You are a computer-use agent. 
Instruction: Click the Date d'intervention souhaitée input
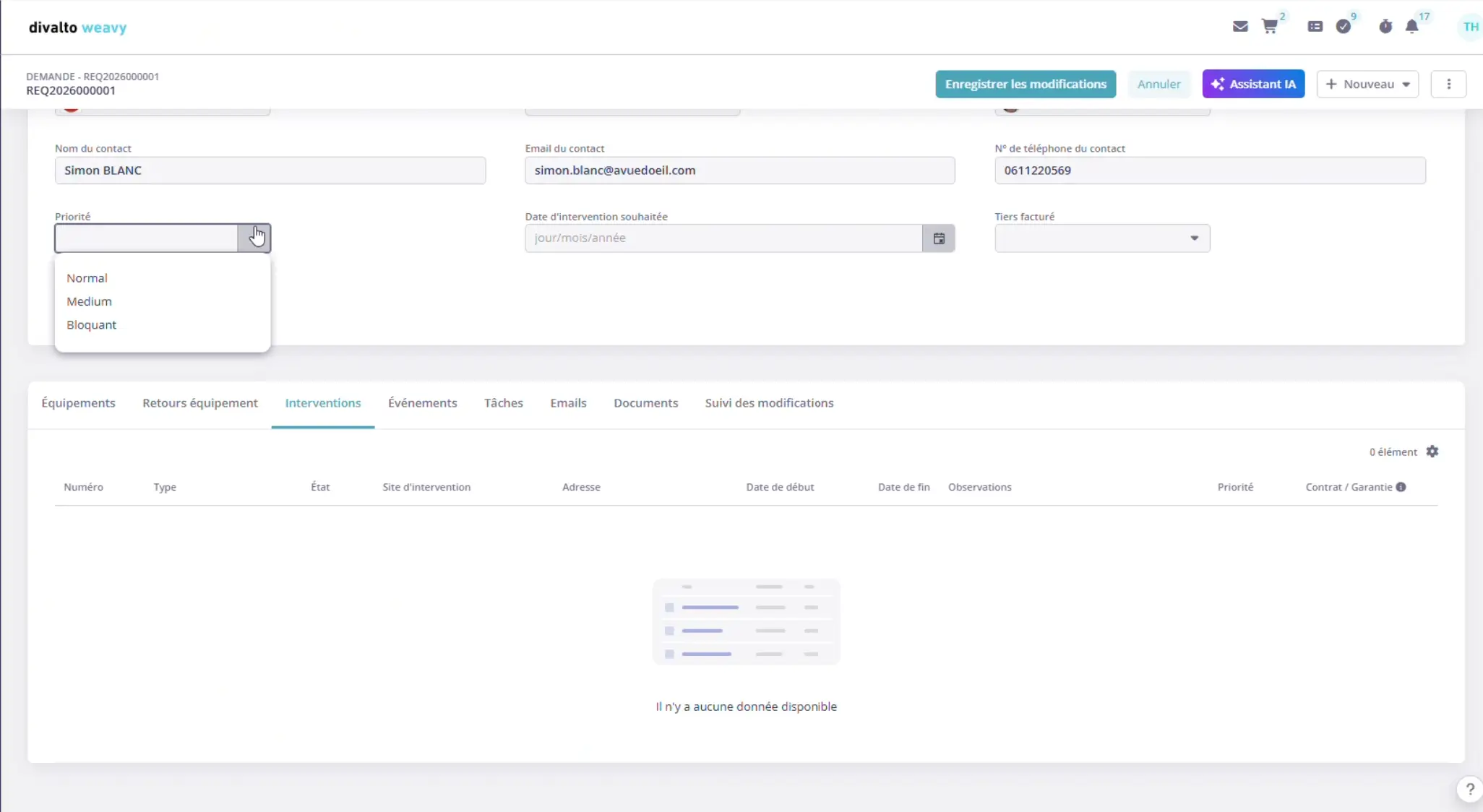click(723, 238)
